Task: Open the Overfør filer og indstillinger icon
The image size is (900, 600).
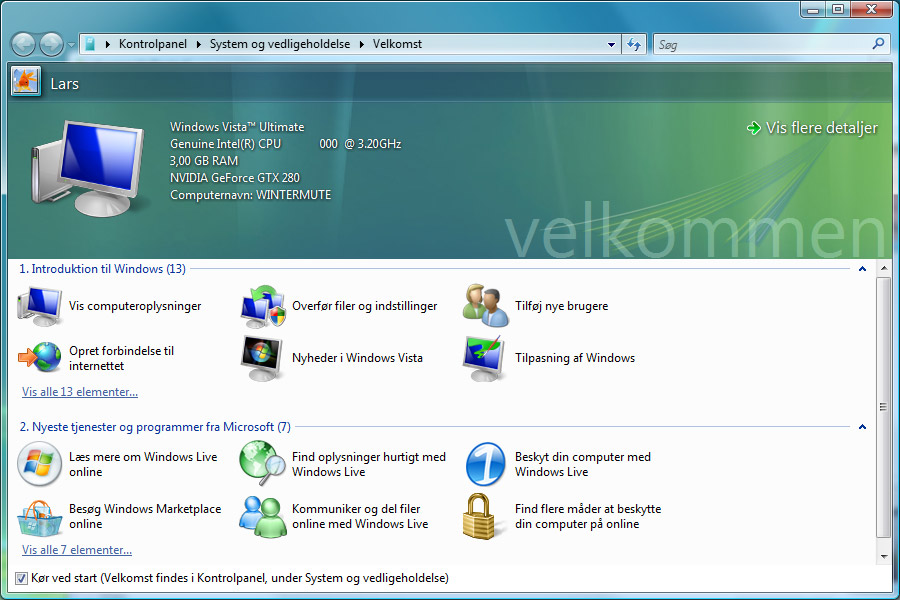Action: click(263, 306)
